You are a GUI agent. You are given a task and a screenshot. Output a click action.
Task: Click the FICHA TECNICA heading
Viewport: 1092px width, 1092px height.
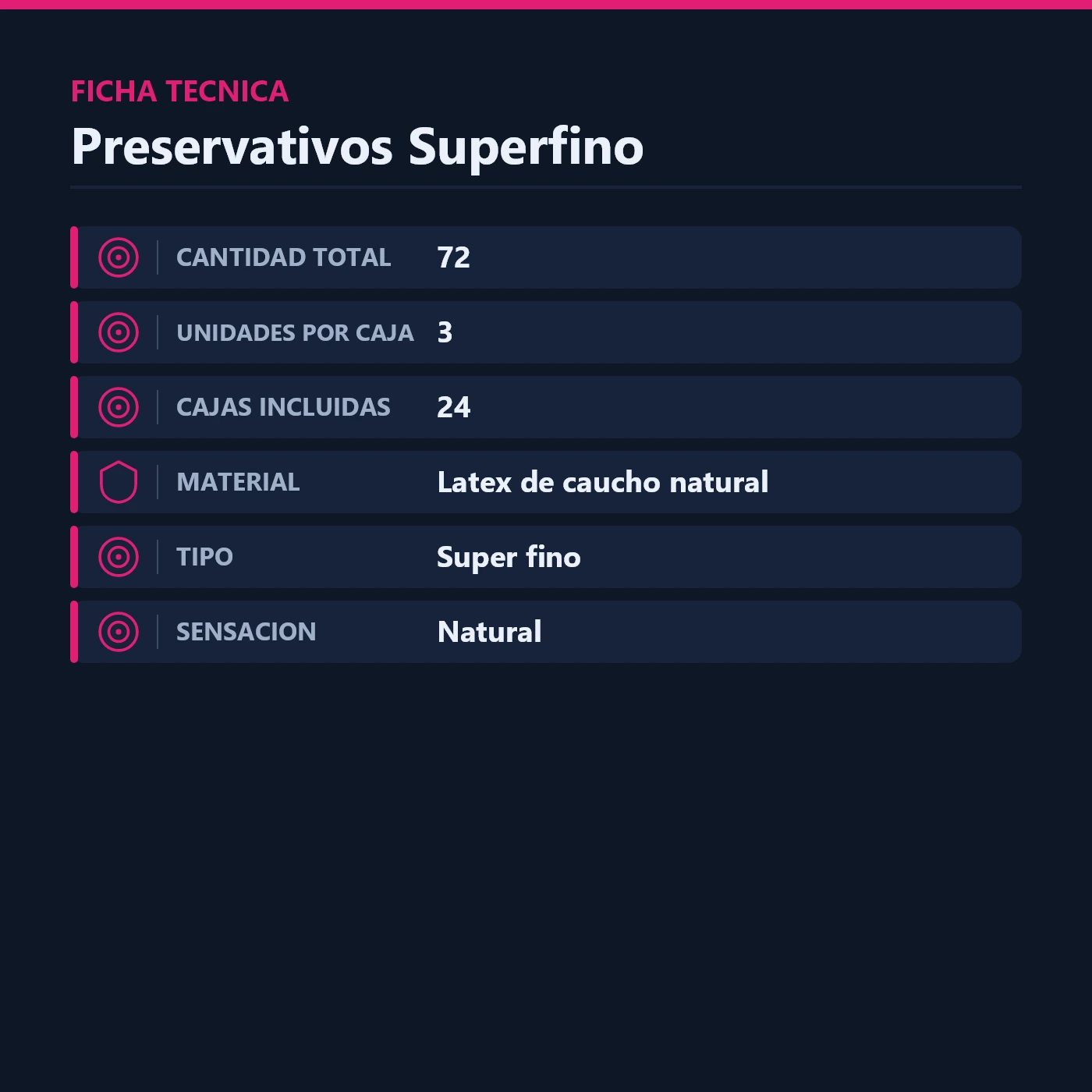point(179,91)
